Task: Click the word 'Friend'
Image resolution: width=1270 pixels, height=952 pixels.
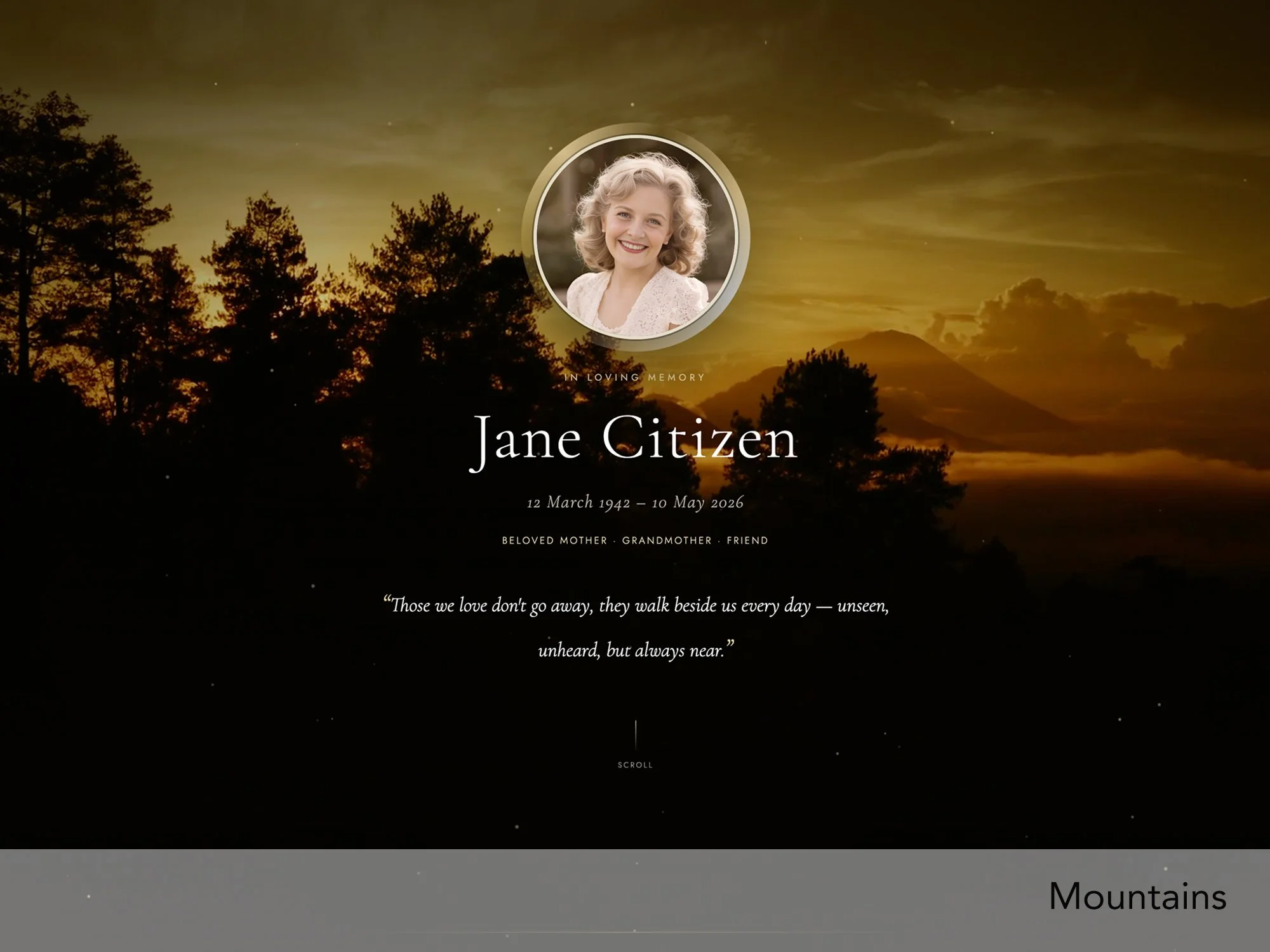Action: (x=747, y=541)
